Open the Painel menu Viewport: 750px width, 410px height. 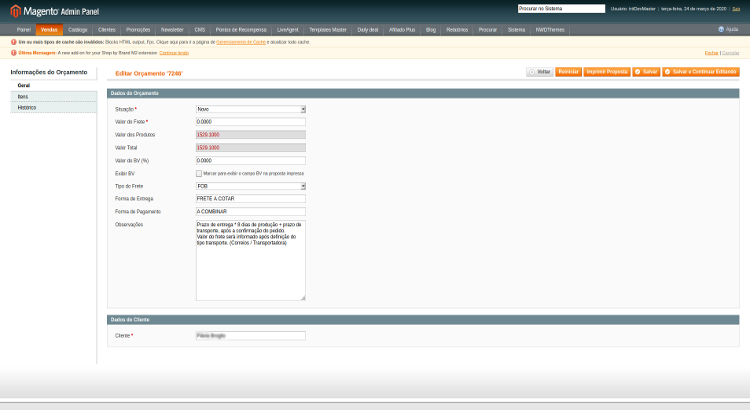23,30
